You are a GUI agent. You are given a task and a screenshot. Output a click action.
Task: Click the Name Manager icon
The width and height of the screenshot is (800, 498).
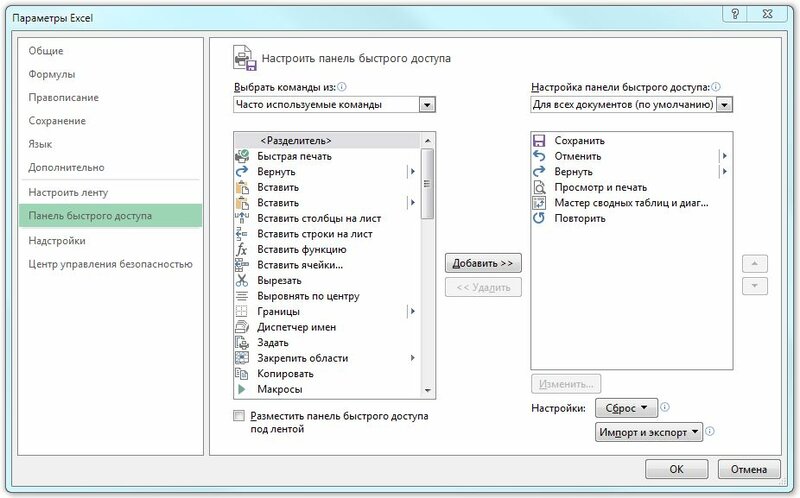242,327
